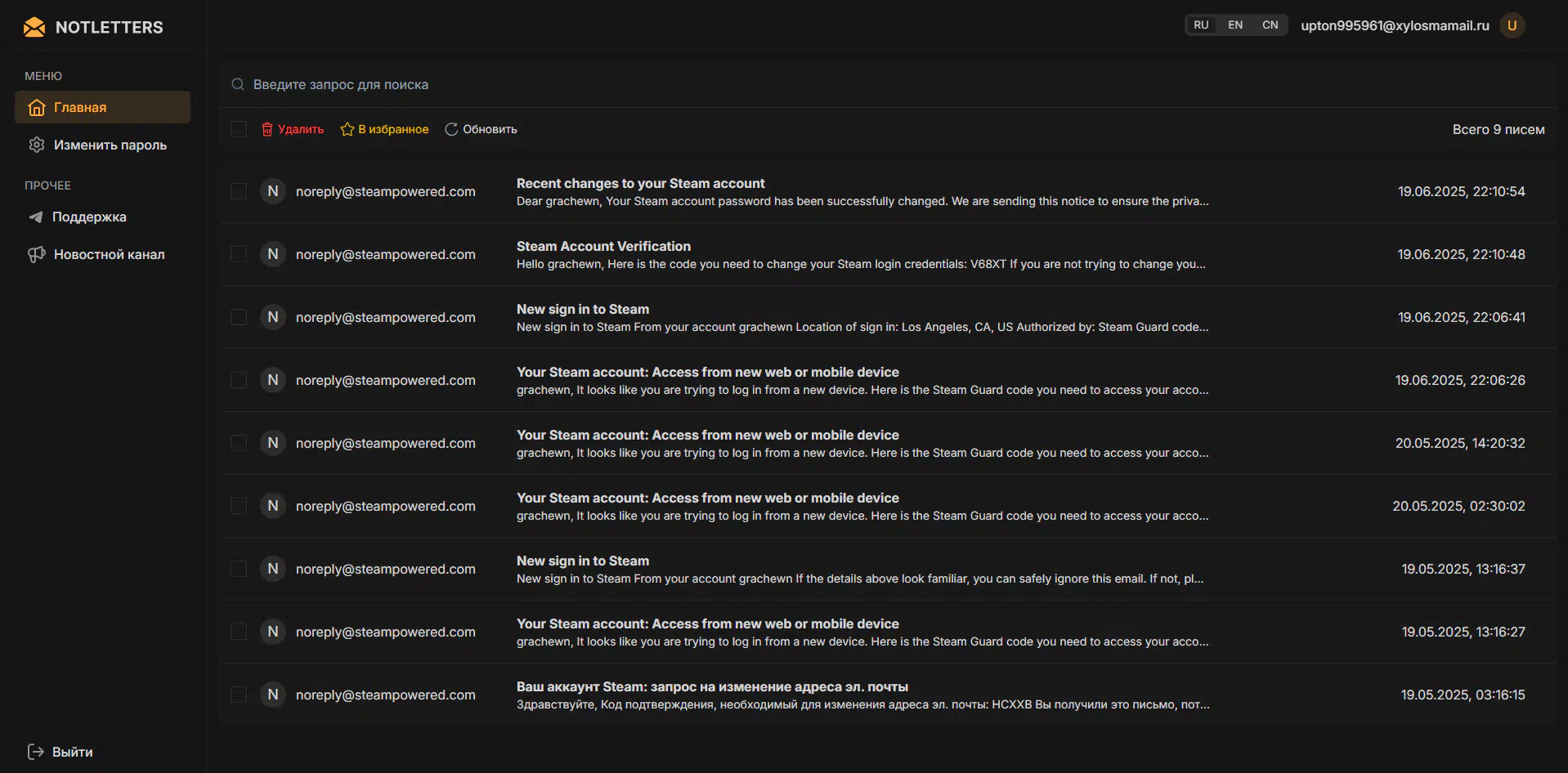Open email subject Steam Account Verification
1568x773 pixels.
click(603, 246)
